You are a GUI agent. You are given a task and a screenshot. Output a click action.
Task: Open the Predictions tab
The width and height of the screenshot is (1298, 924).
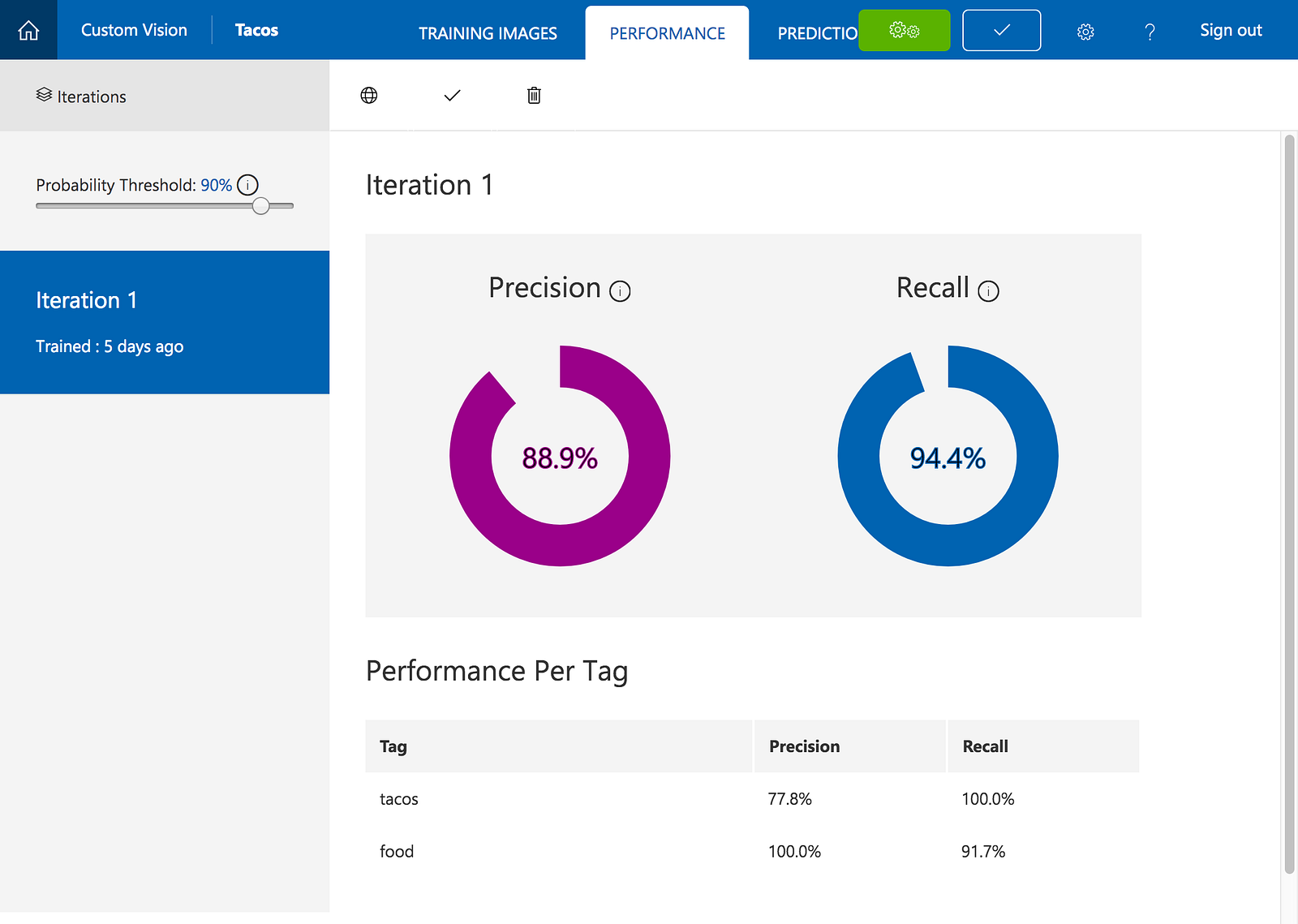[817, 33]
